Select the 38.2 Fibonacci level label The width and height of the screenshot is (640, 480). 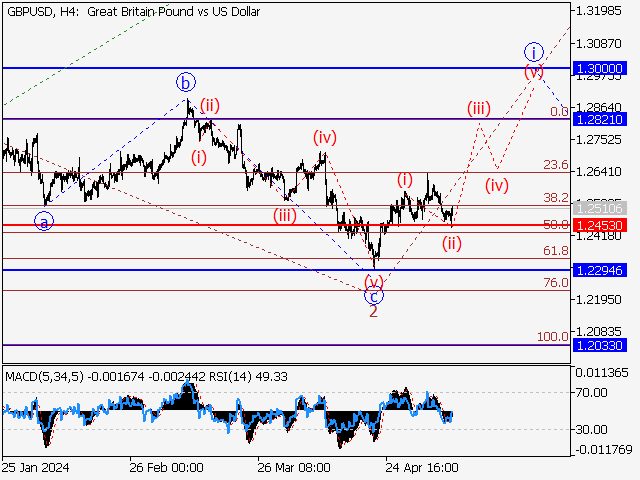(556, 198)
